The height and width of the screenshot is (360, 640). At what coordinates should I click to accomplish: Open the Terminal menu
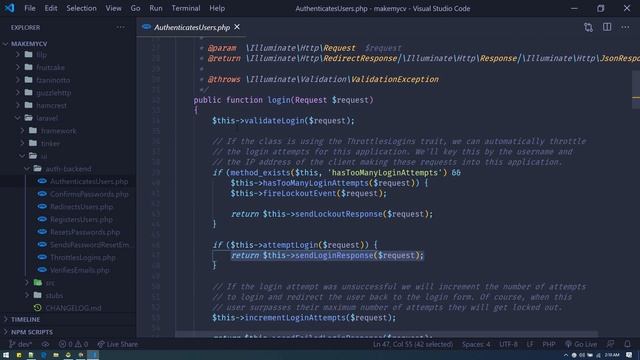186,8
